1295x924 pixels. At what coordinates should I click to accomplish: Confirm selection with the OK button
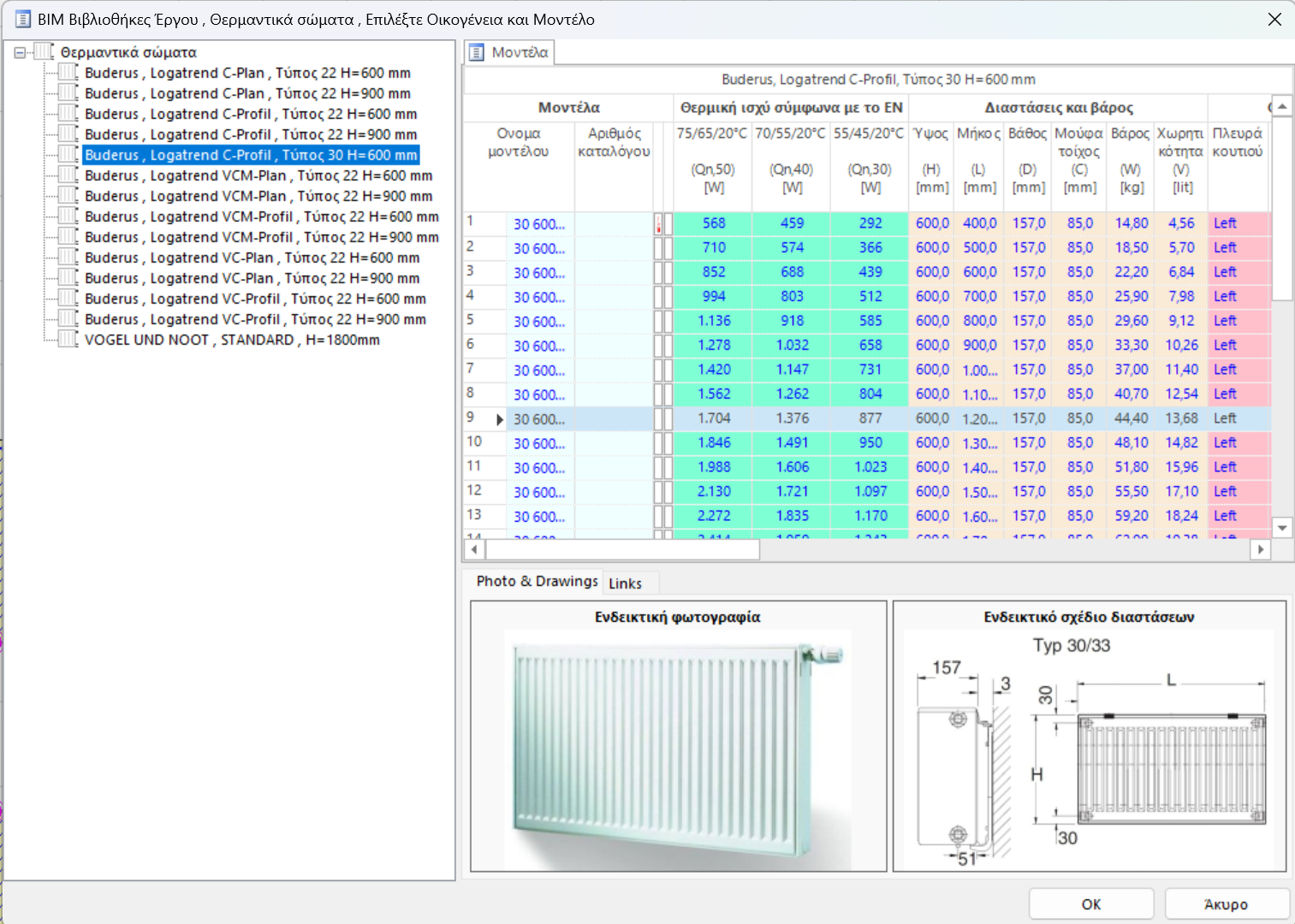1091,904
